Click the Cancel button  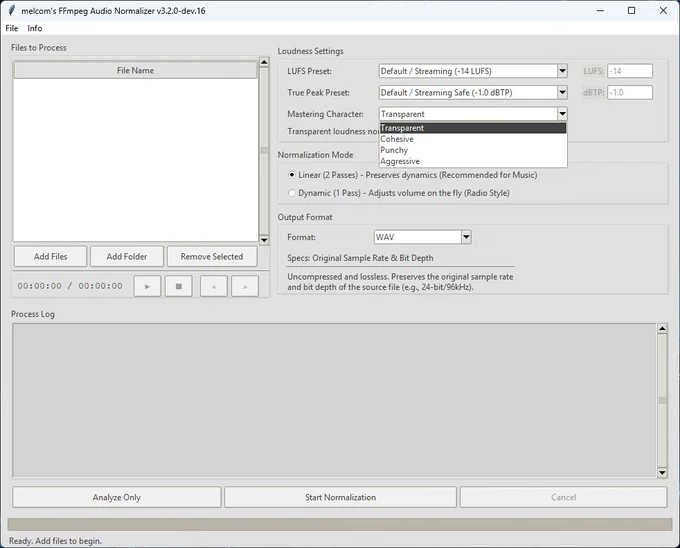pos(563,497)
